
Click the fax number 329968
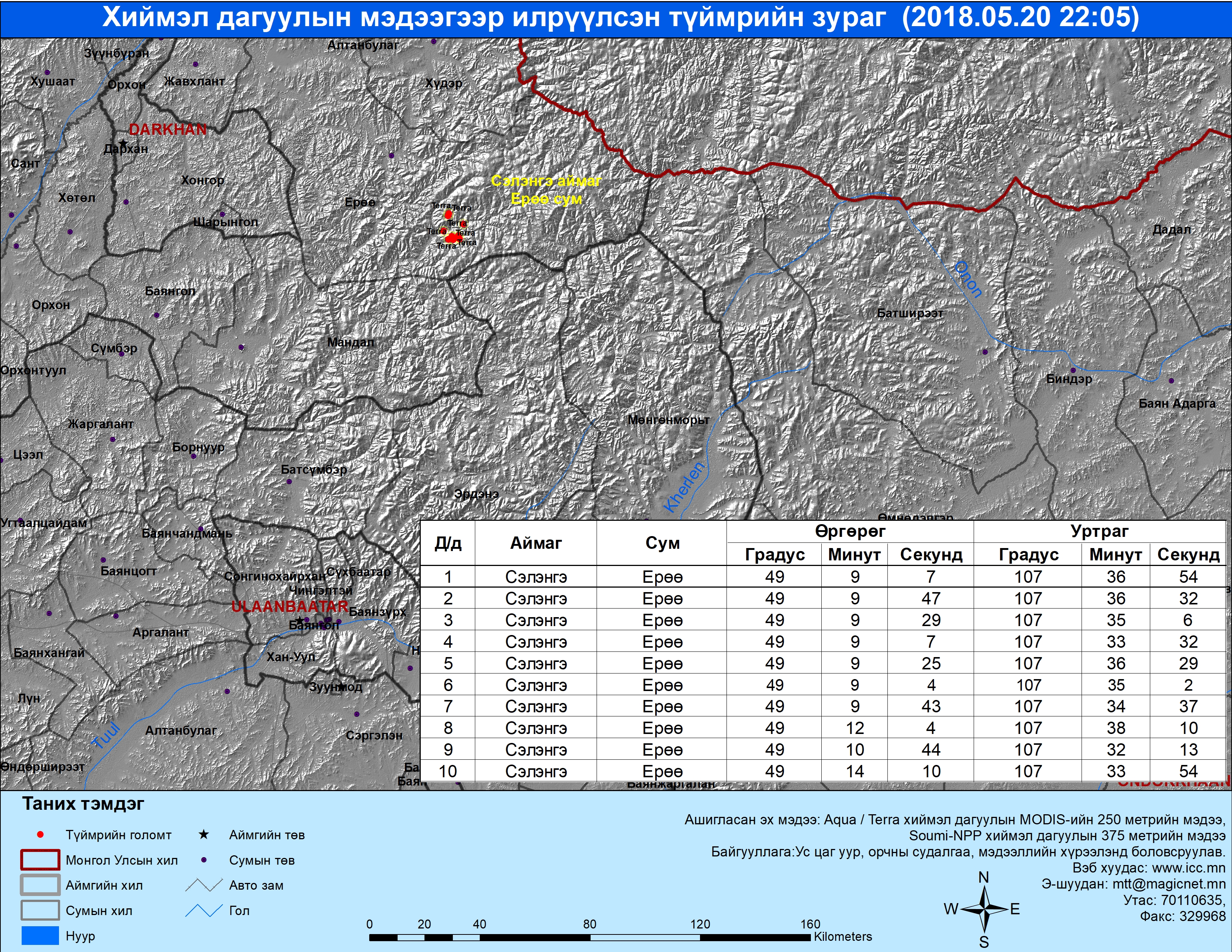(1202, 917)
